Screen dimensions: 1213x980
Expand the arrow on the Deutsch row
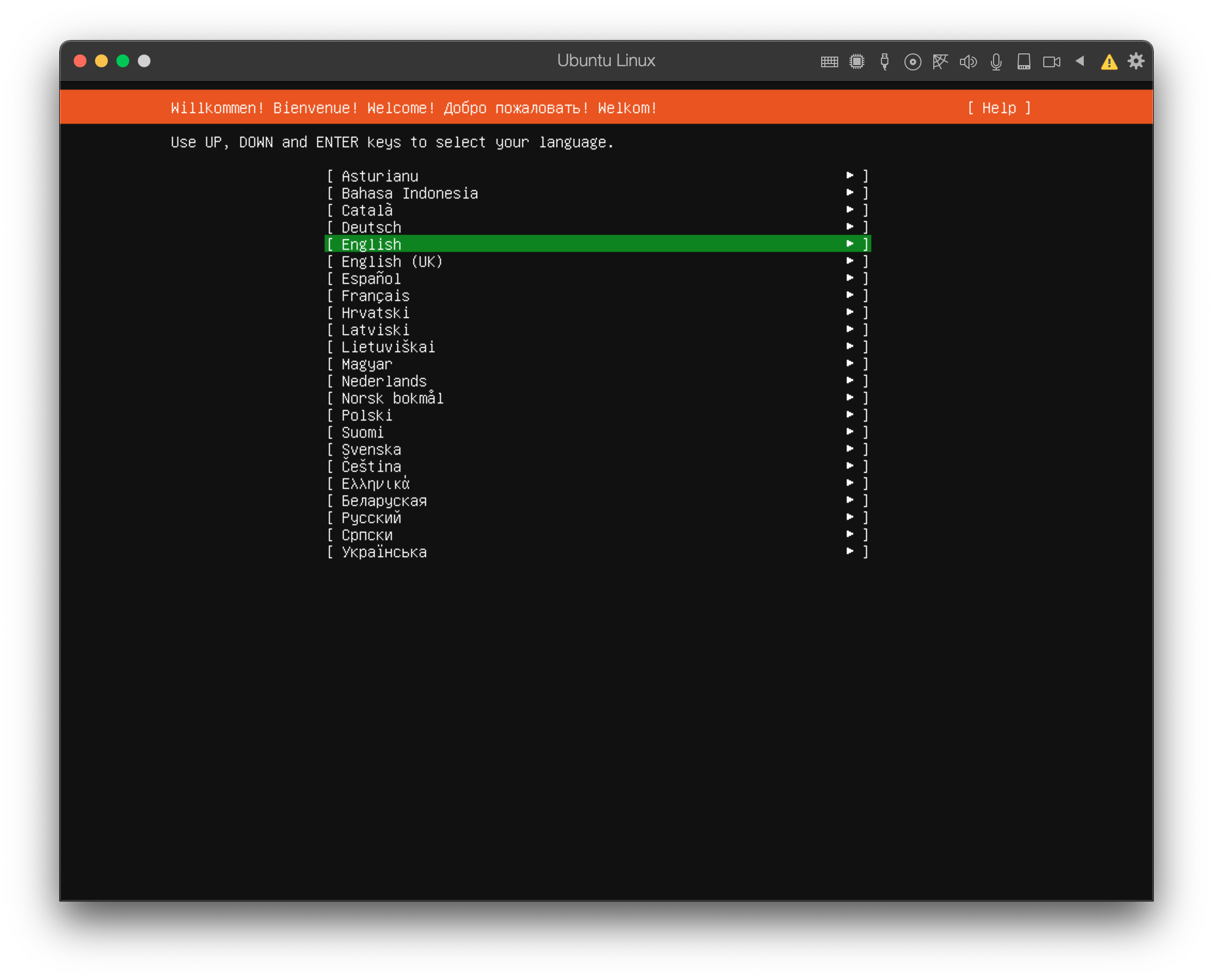click(x=850, y=227)
